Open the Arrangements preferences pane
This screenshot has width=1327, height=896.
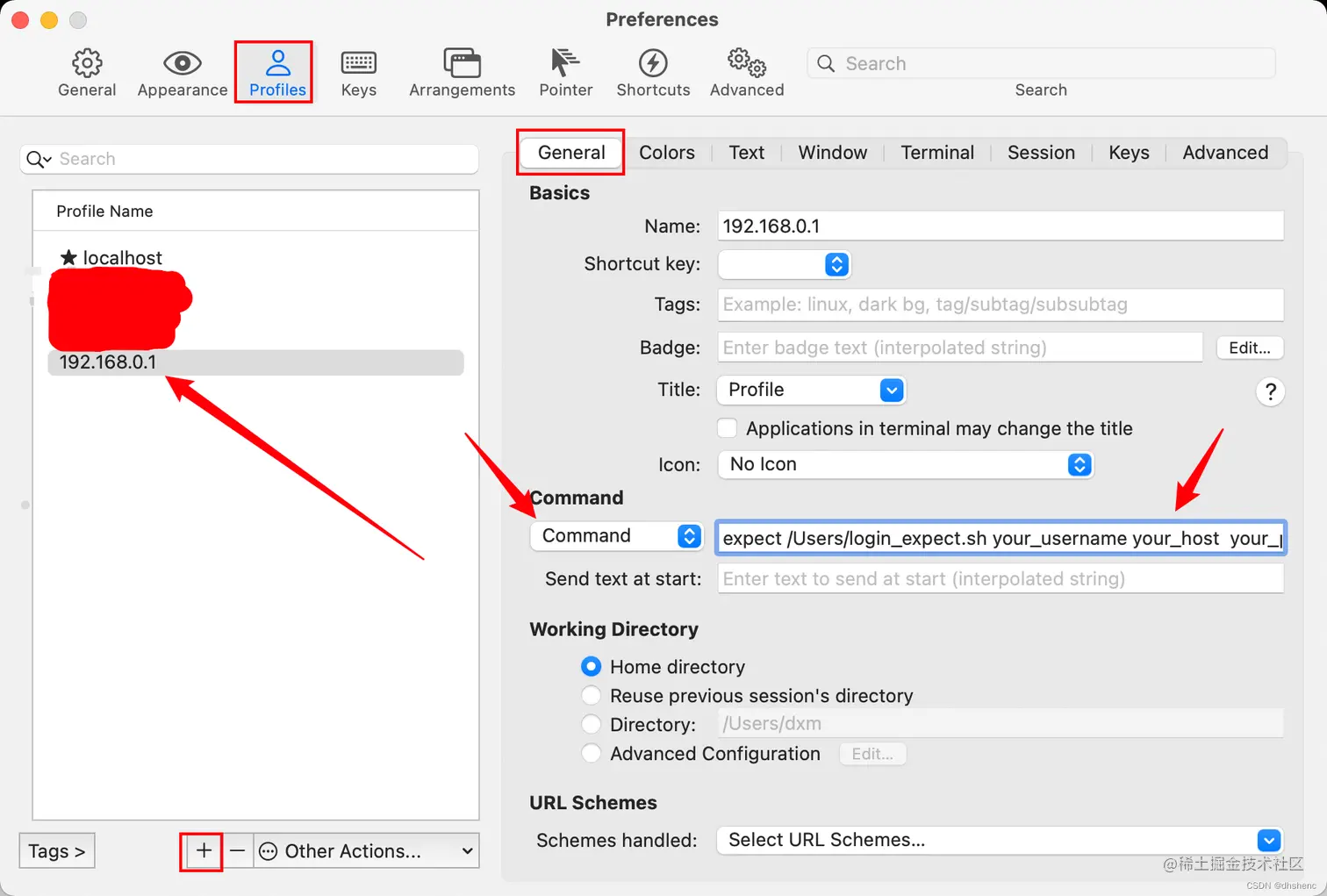pos(462,73)
